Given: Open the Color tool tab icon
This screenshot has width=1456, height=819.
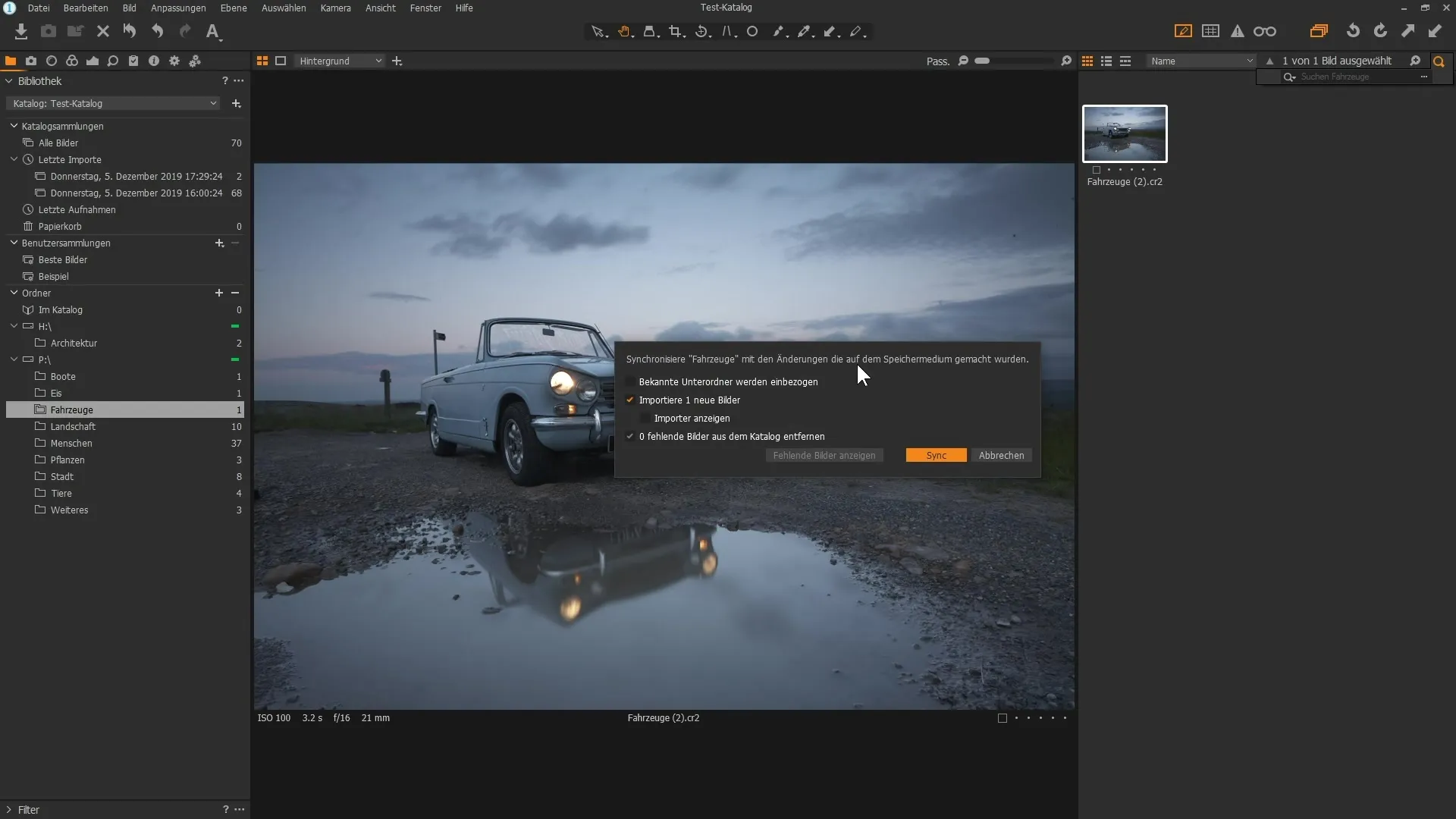Looking at the screenshot, I should [x=72, y=61].
